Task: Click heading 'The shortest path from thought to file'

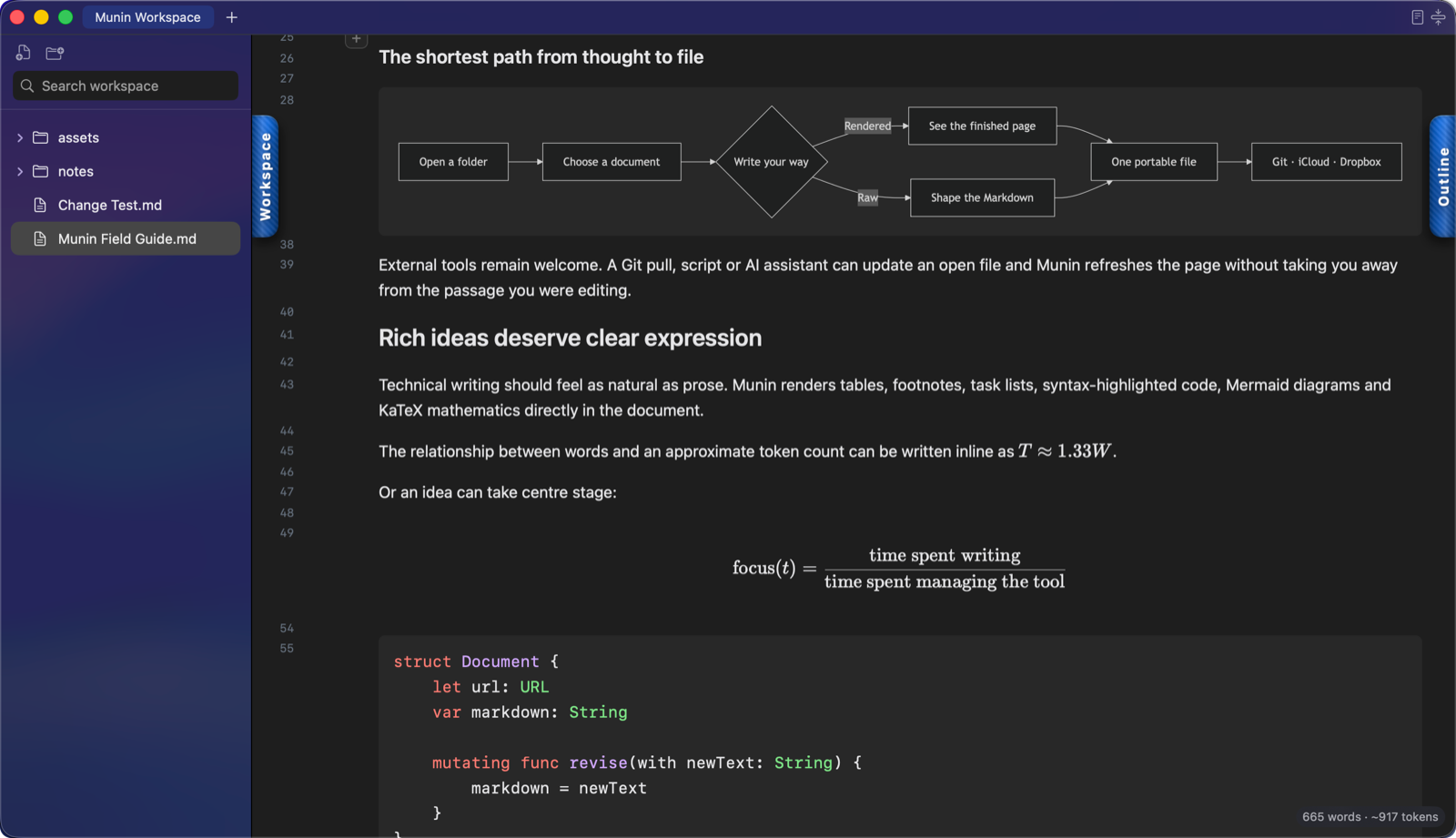Action: pos(541,56)
